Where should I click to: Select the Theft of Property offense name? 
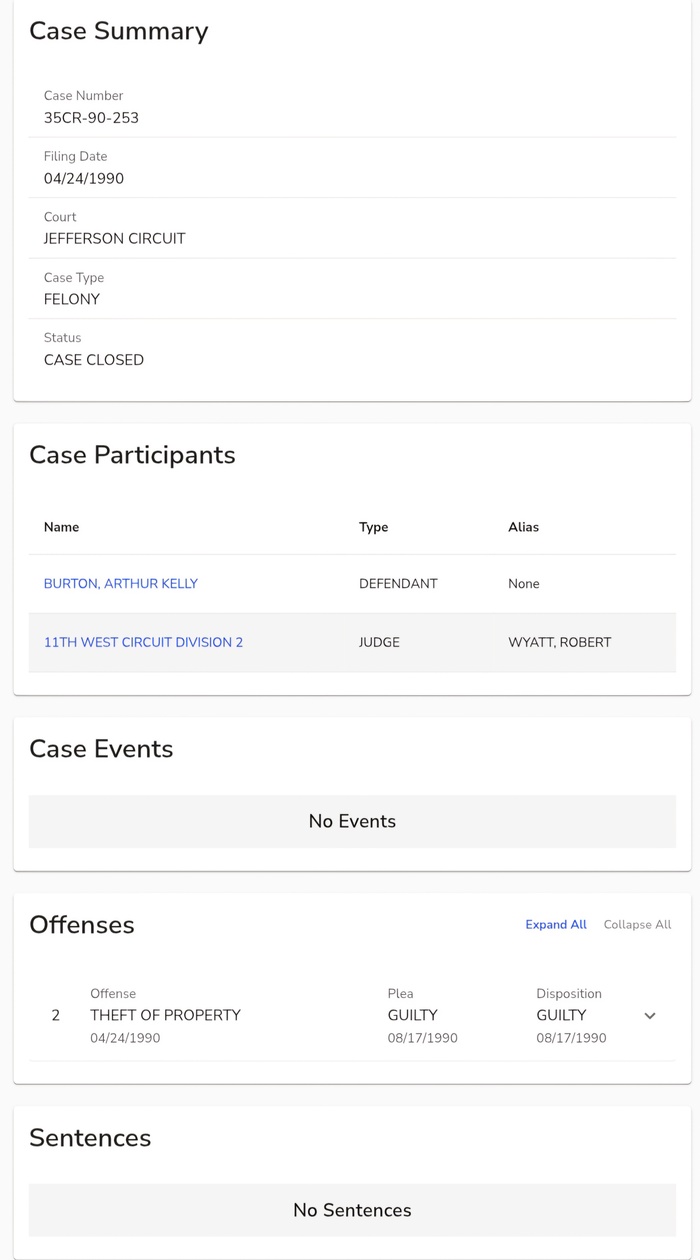point(165,1015)
